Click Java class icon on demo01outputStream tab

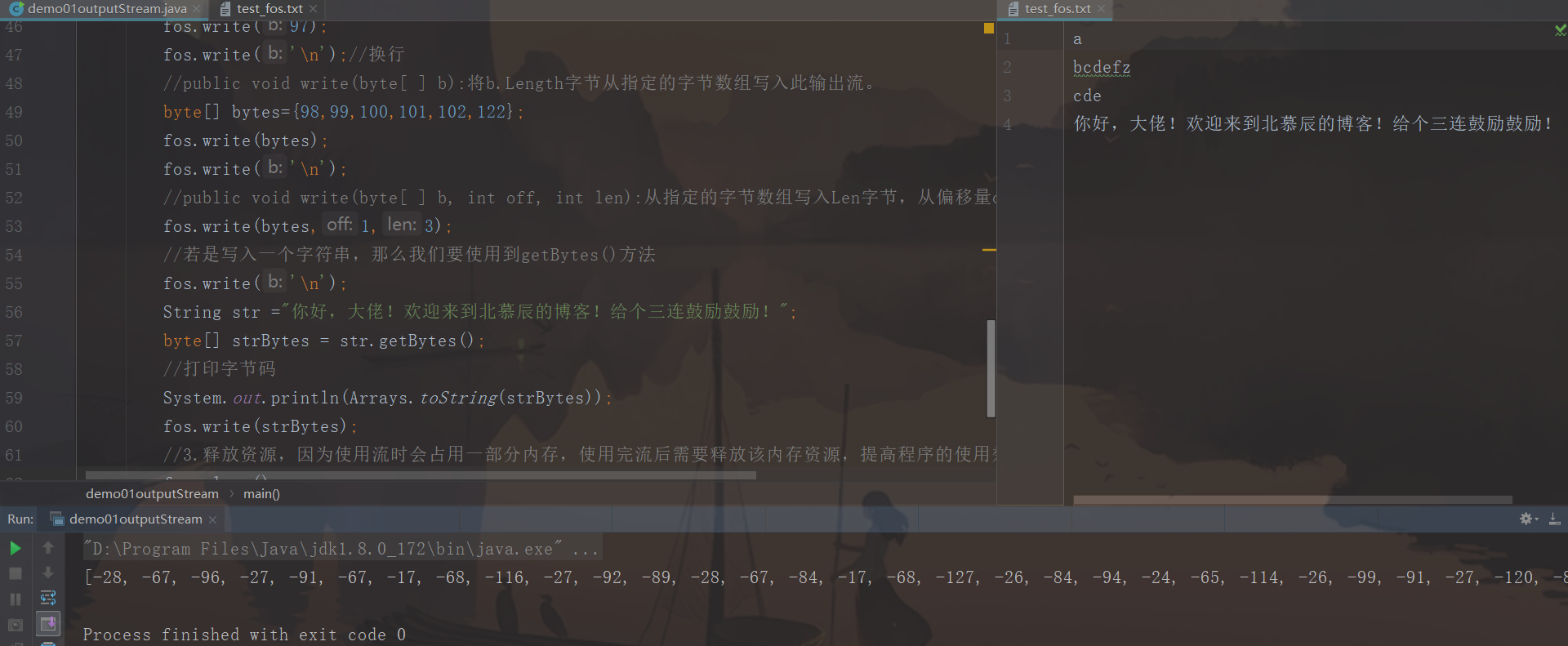[16, 9]
